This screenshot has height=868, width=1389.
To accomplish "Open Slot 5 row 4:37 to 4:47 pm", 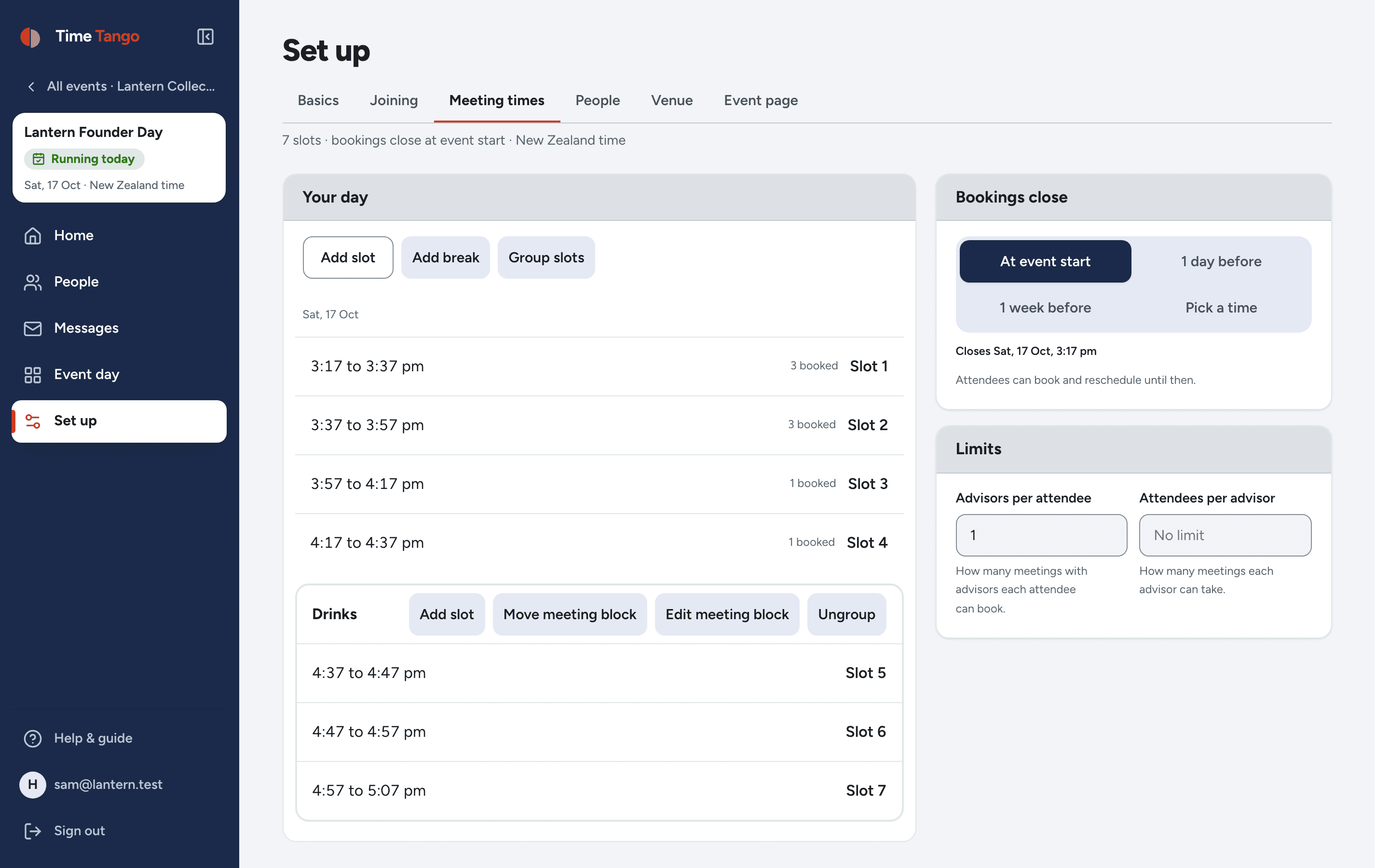I will pyautogui.click(x=599, y=673).
